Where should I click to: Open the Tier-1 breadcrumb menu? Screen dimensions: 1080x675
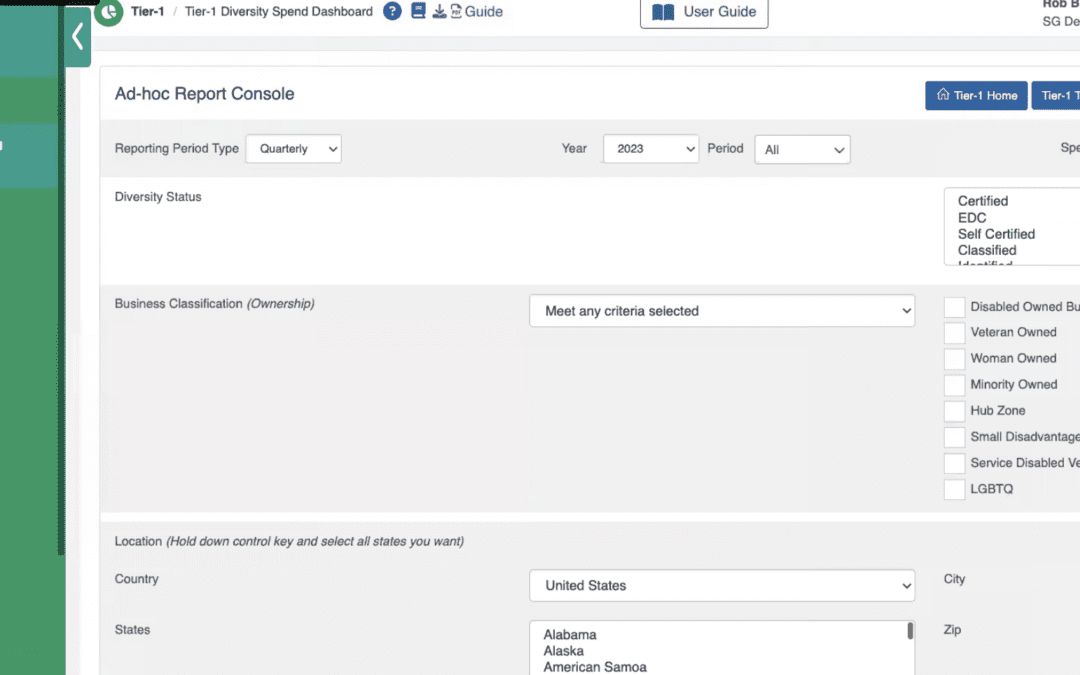coord(148,11)
